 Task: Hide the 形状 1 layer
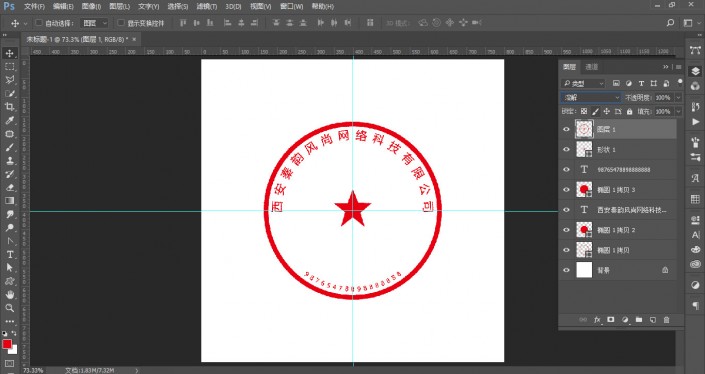[567, 149]
